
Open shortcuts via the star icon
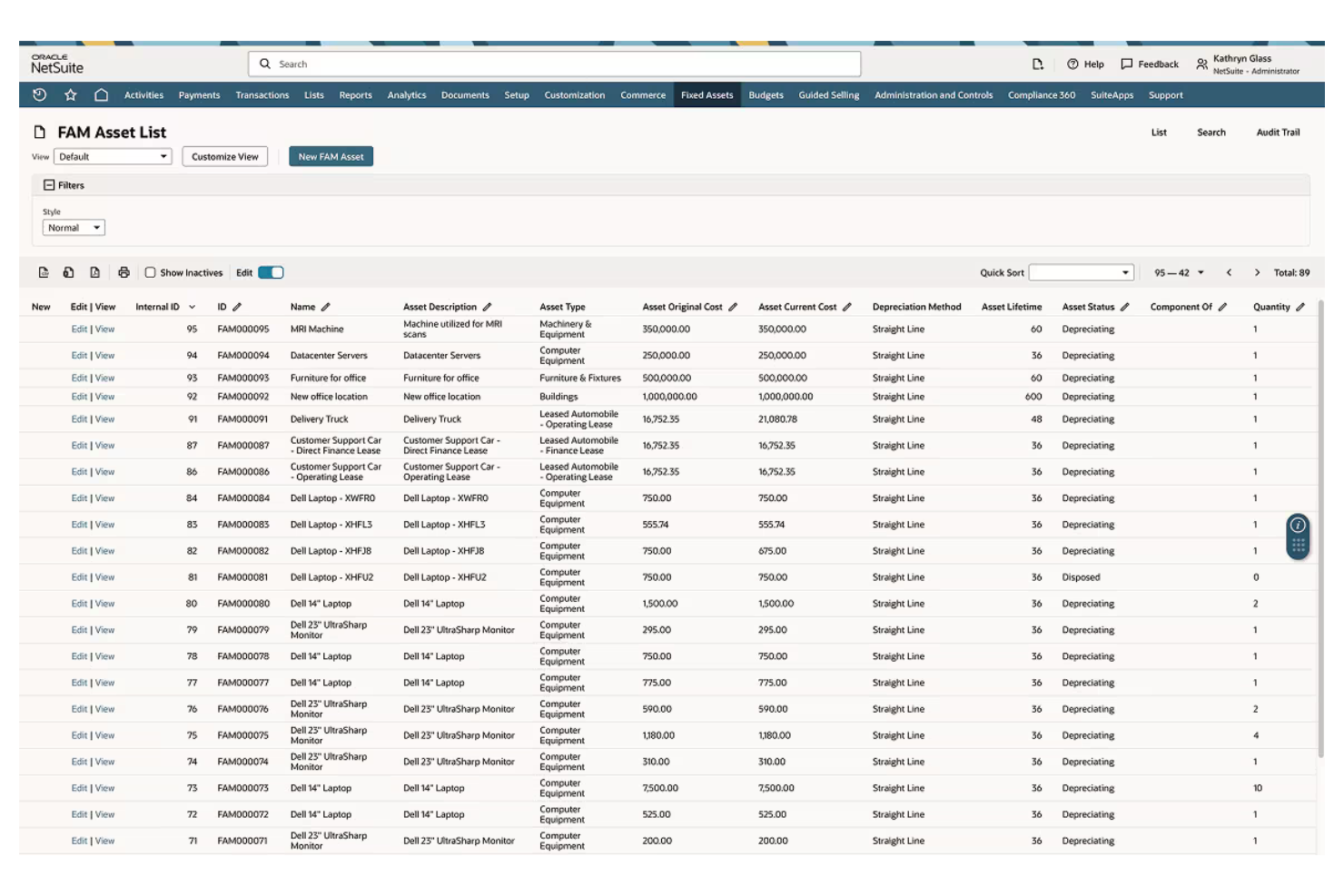click(x=70, y=94)
